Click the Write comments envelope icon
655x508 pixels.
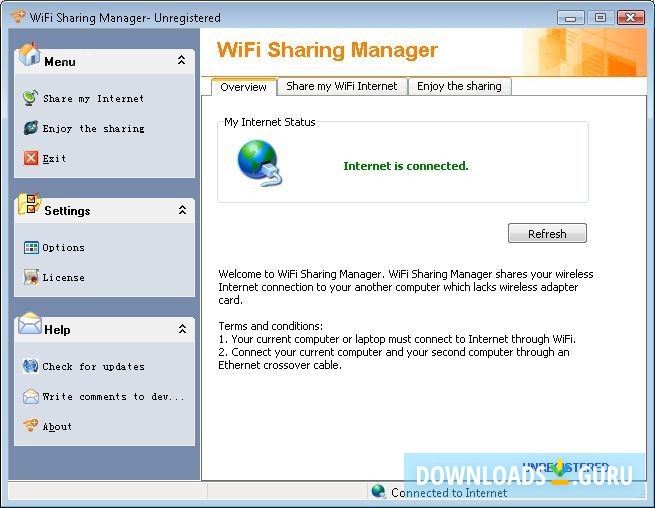point(31,396)
